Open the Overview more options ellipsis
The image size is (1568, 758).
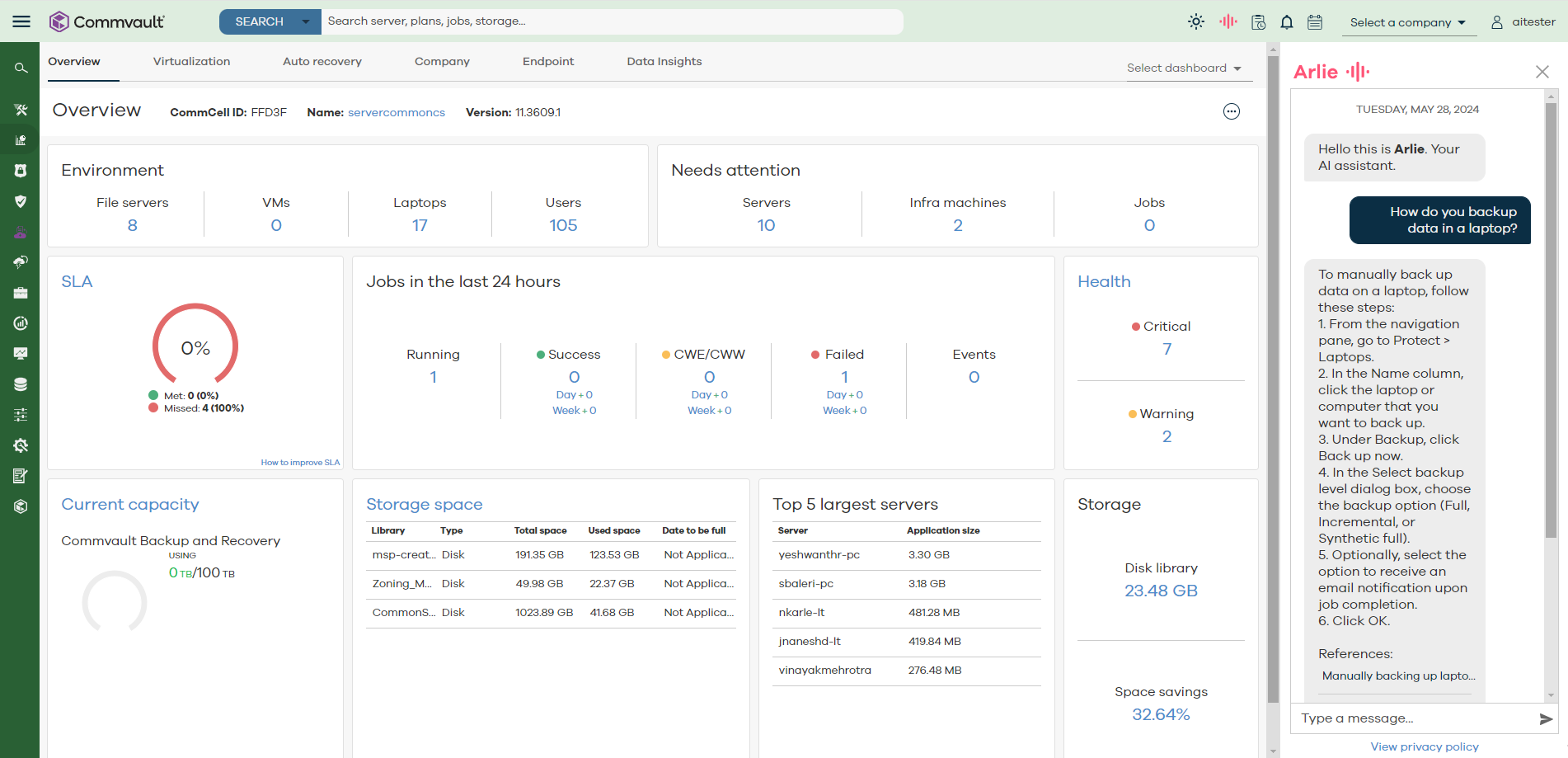(x=1231, y=112)
